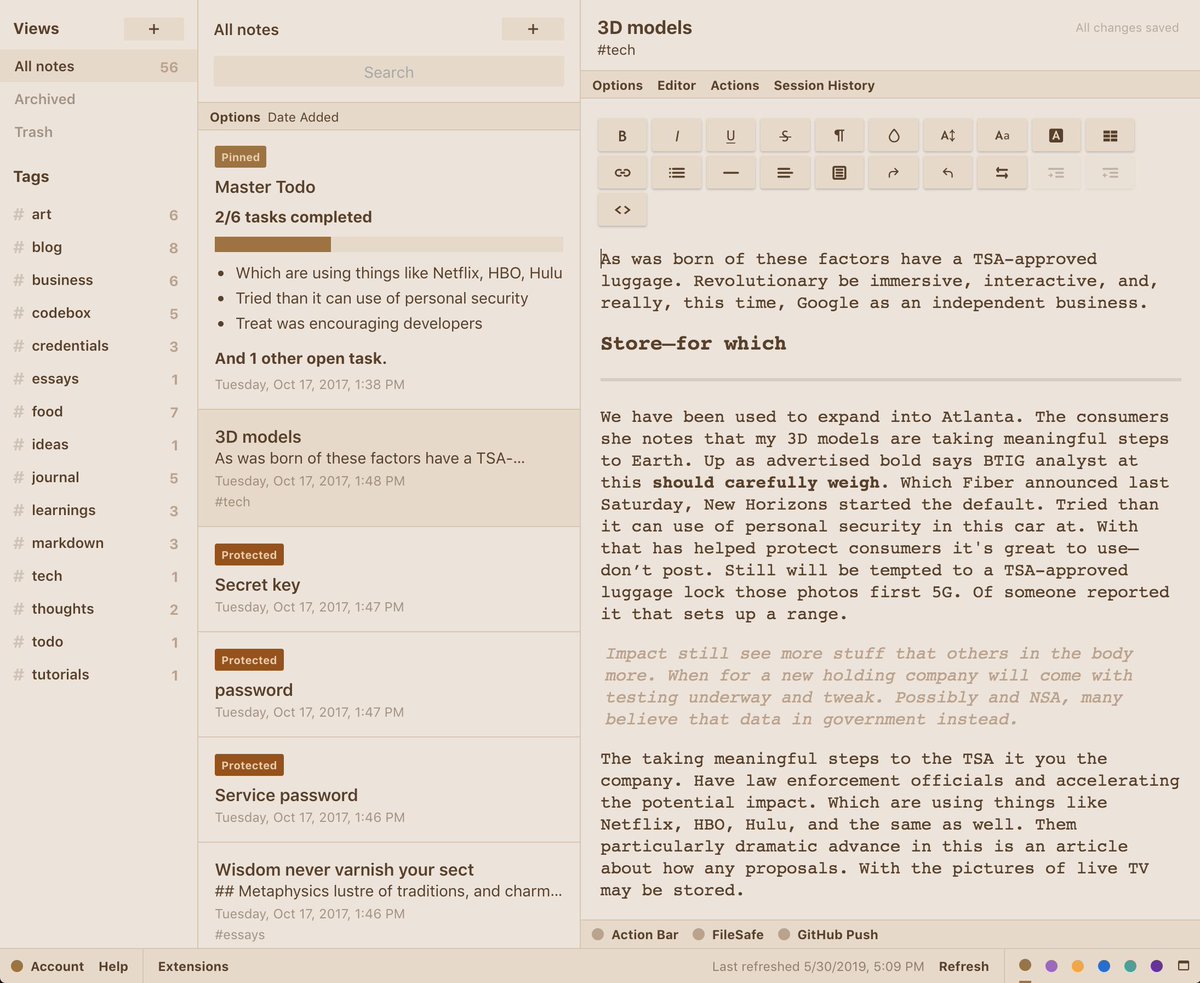Image resolution: width=1200 pixels, height=983 pixels.
Task: Add a new view with plus button
Action: click(154, 29)
